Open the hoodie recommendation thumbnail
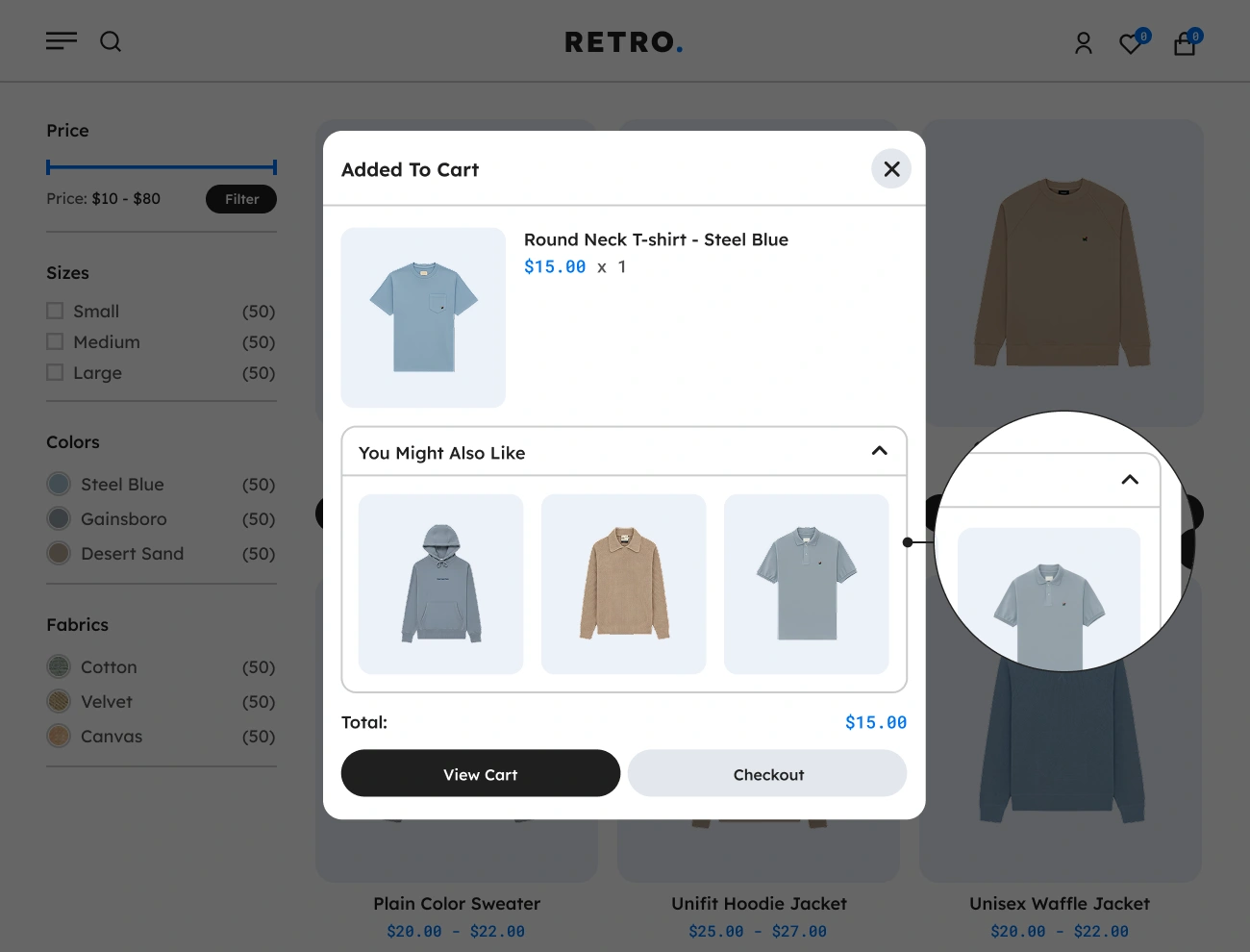1250x952 pixels. click(441, 584)
